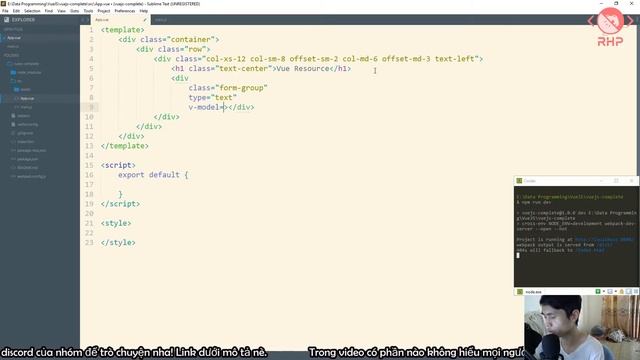Screen dimensions: 640x360
Task: Click the 'export default {' line
Action: pyautogui.click(x=153, y=175)
